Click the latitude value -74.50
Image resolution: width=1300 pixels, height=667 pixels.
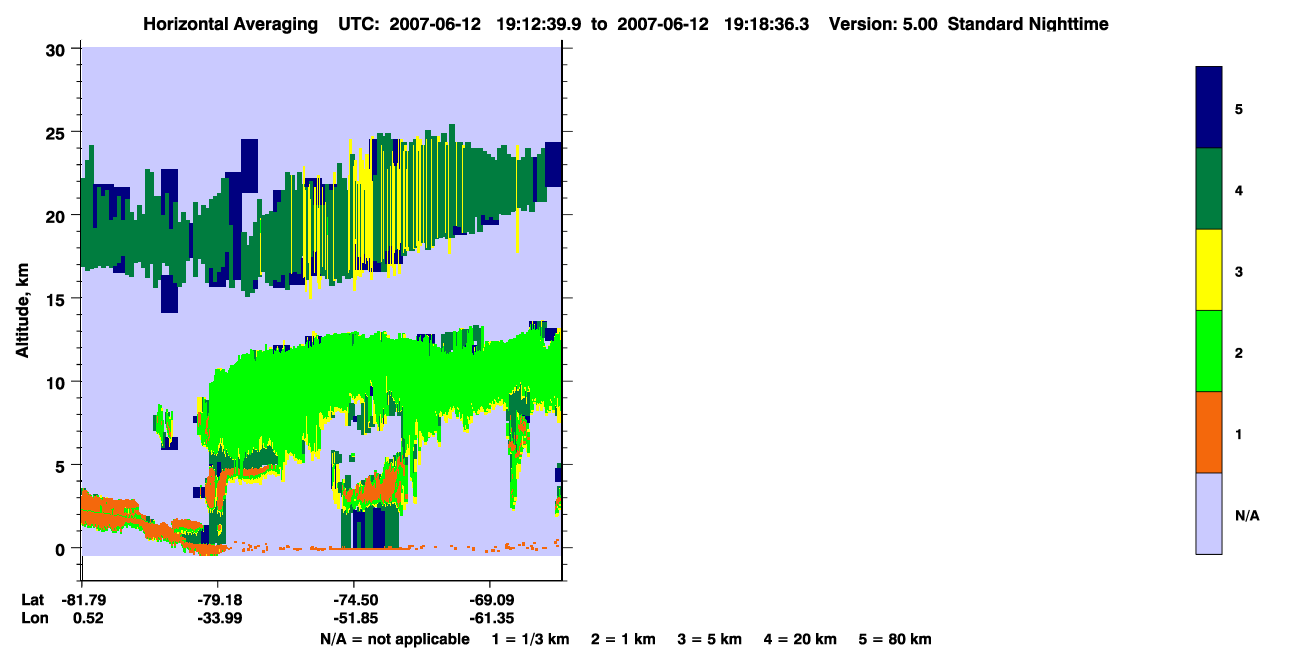click(354, 600)
